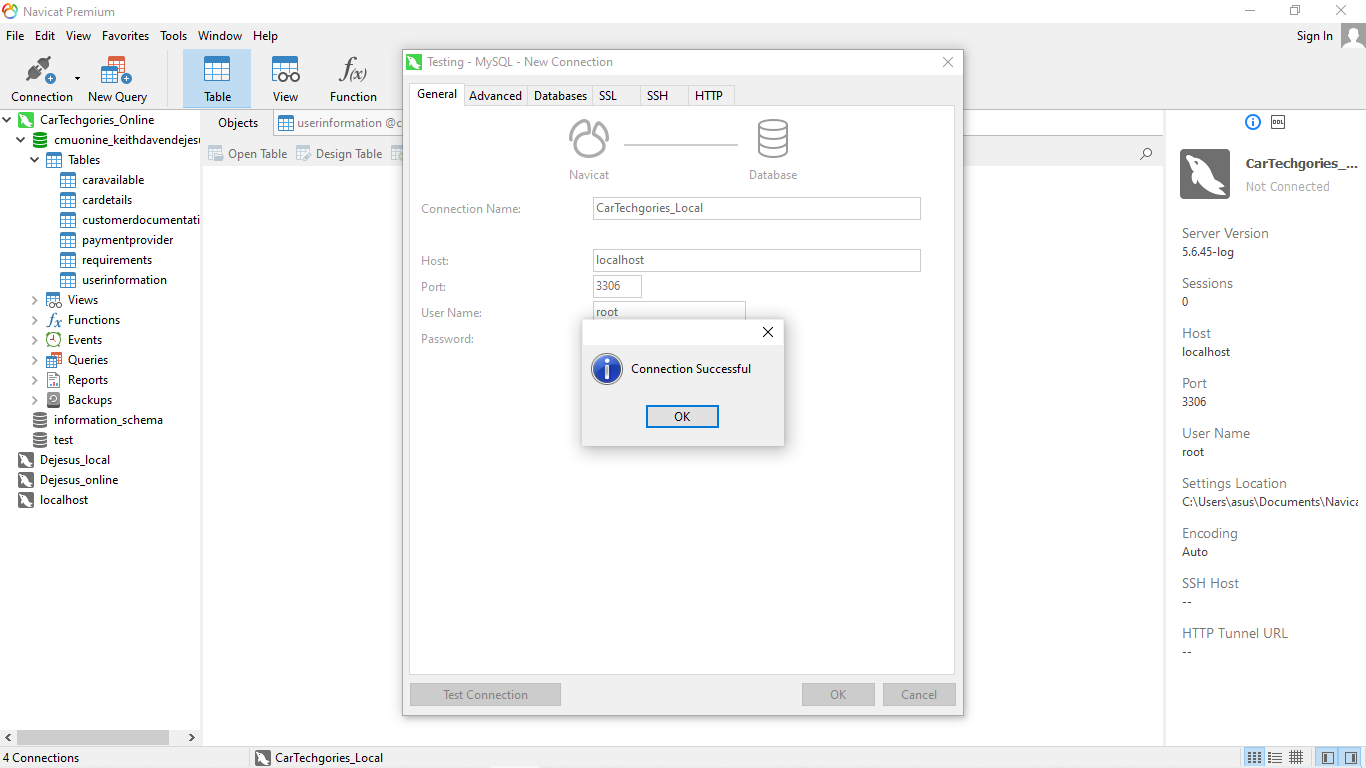The width and height of the screenshot is (1366, 768).
Task: Switch to the Advanced tab
Action: (495, 95)
